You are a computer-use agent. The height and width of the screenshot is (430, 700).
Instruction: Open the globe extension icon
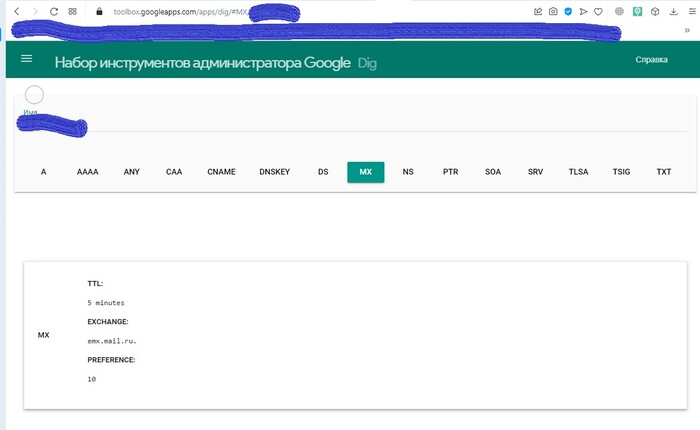pos(619,12)
